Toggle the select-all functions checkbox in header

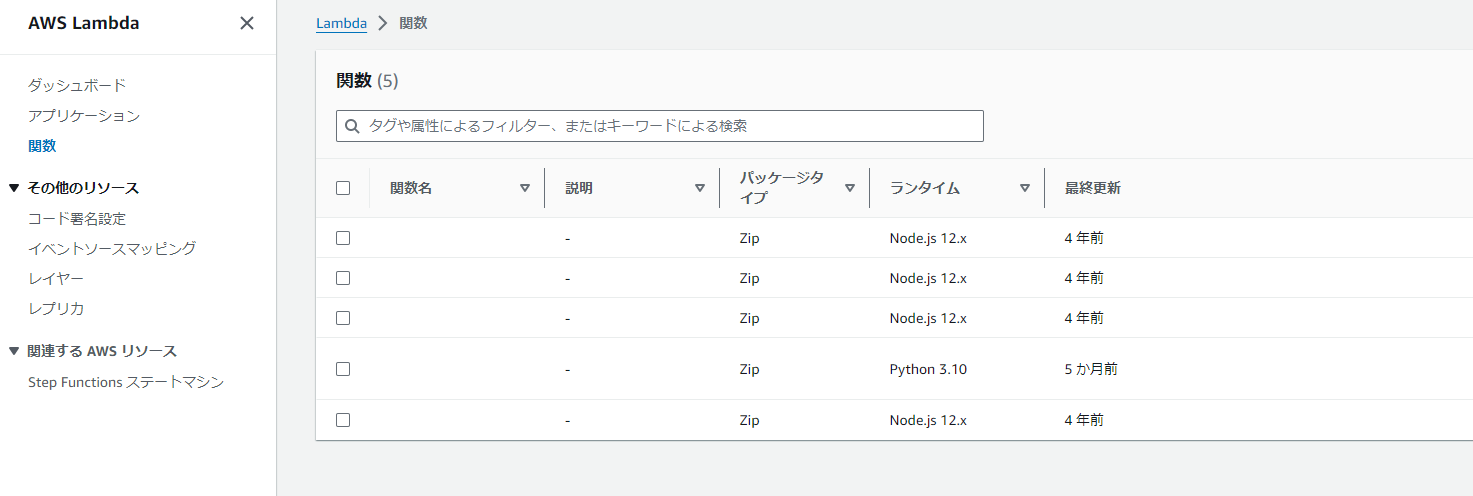click(343, 188)
